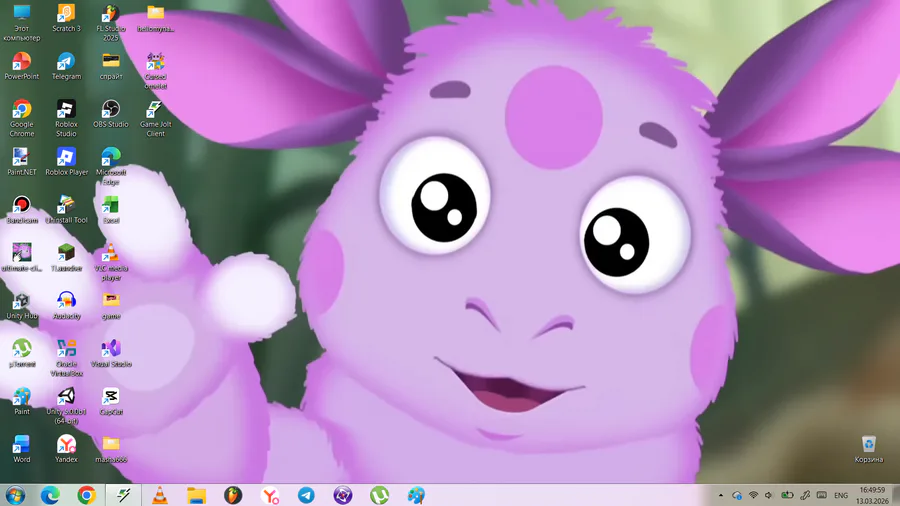
Task: Select the VLC media player desktop shortcut
Action: [111, 262]
